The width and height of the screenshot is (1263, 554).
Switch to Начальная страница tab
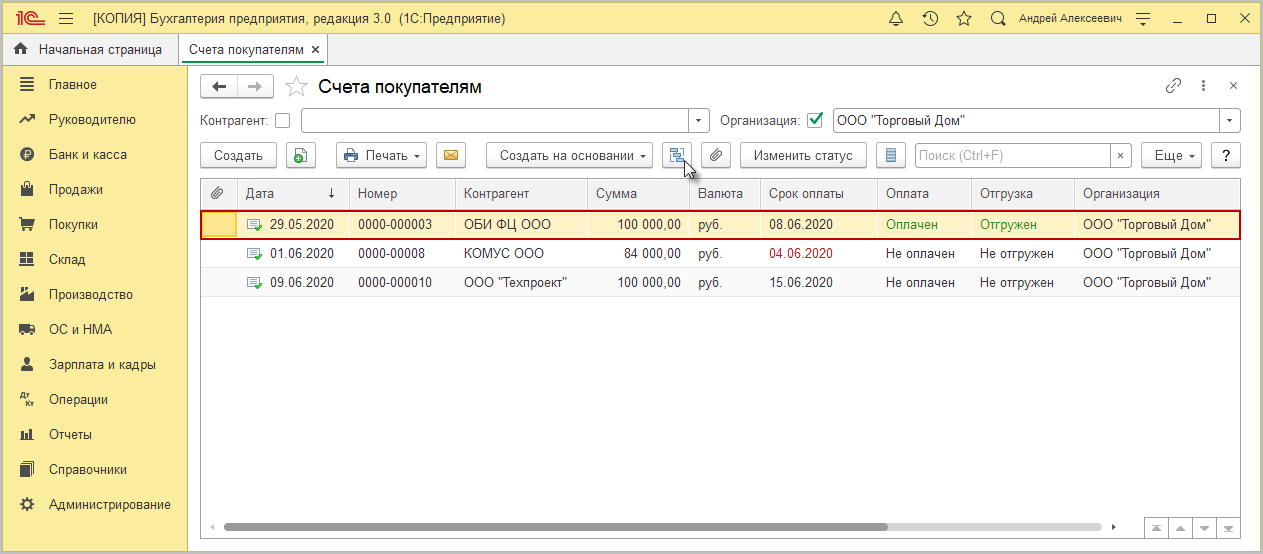click(x=90, y=49)
